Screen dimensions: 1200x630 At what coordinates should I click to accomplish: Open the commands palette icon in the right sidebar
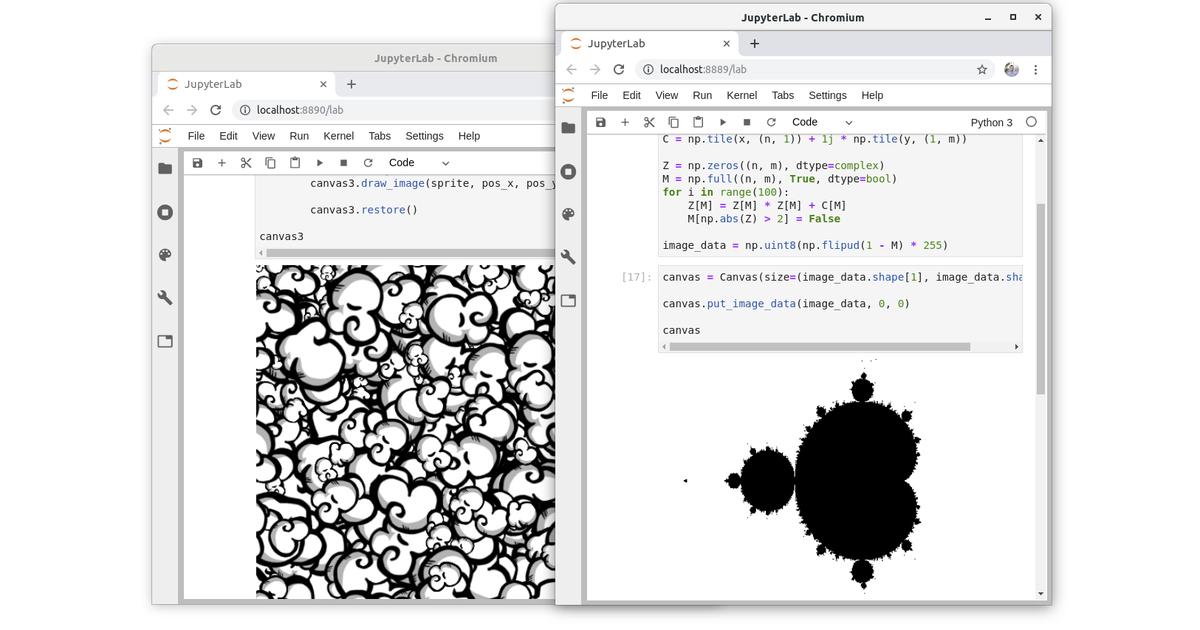(568, 214)
